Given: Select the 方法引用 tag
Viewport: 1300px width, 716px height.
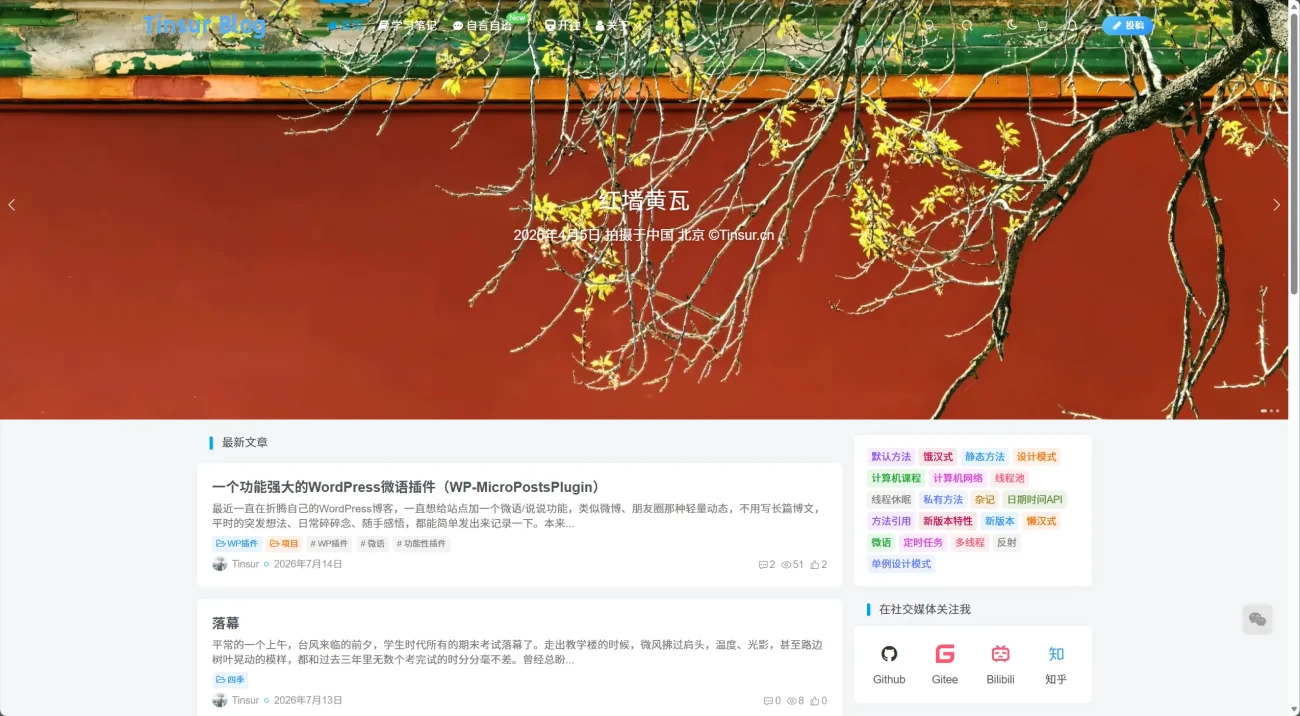Looking at the screenshot, I should pos(891,521).
